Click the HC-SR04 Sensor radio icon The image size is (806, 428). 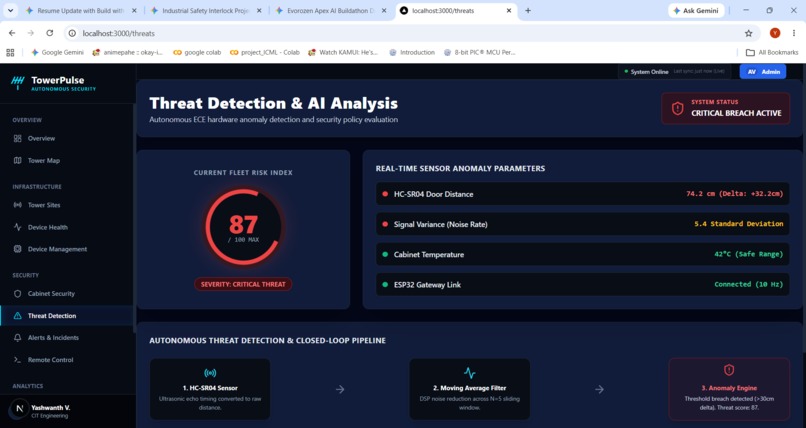pos(210,373)
